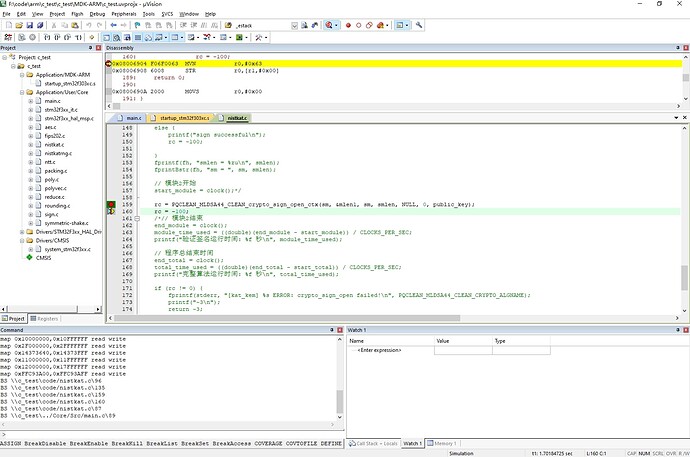Click the green CMSIS diamond component
The image size is (690, 457).
tap(29, 257)
